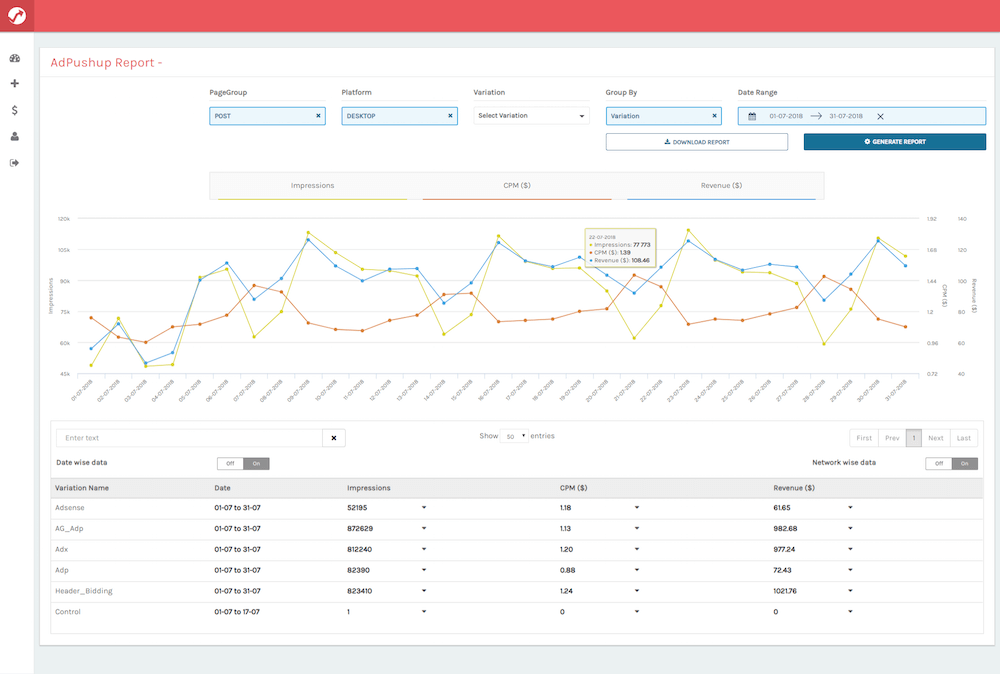Expand Impressions arrow in Adp row
Viewport: 1000px width, 674px height.
[424, 570]
